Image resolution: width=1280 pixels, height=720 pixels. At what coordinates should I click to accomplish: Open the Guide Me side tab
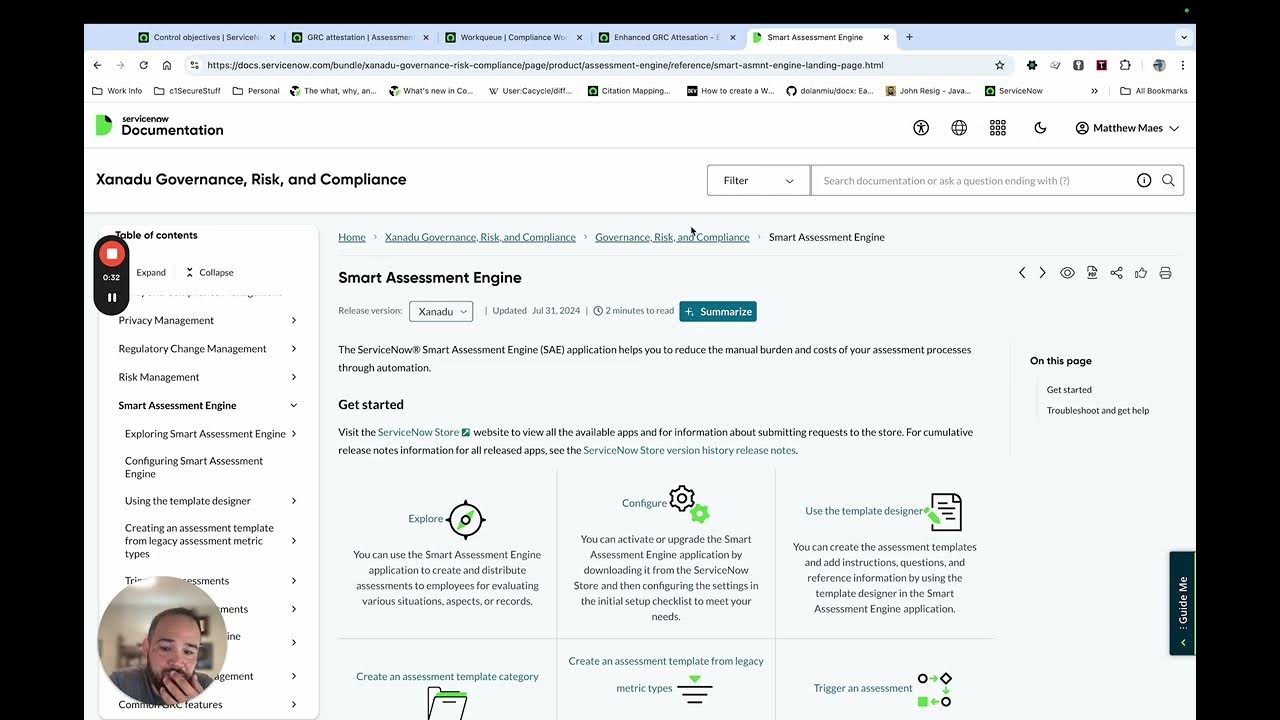[1182, 603]
